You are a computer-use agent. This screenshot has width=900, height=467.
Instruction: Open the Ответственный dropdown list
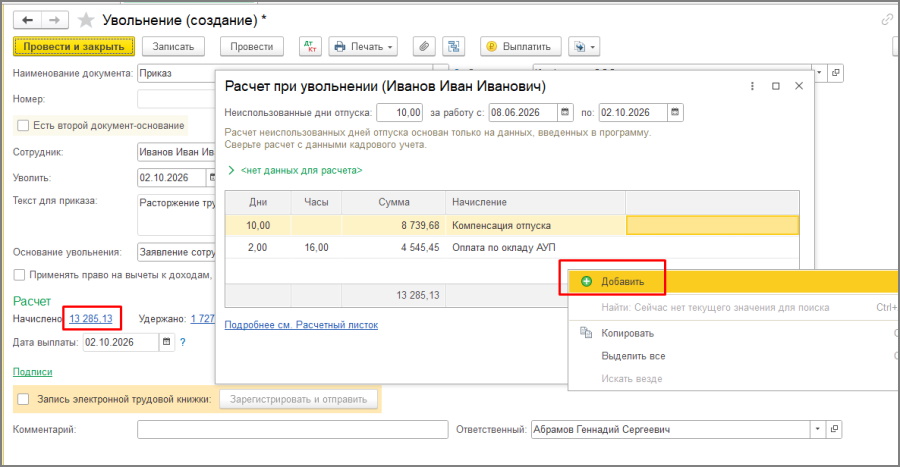[x=817, y=429]
